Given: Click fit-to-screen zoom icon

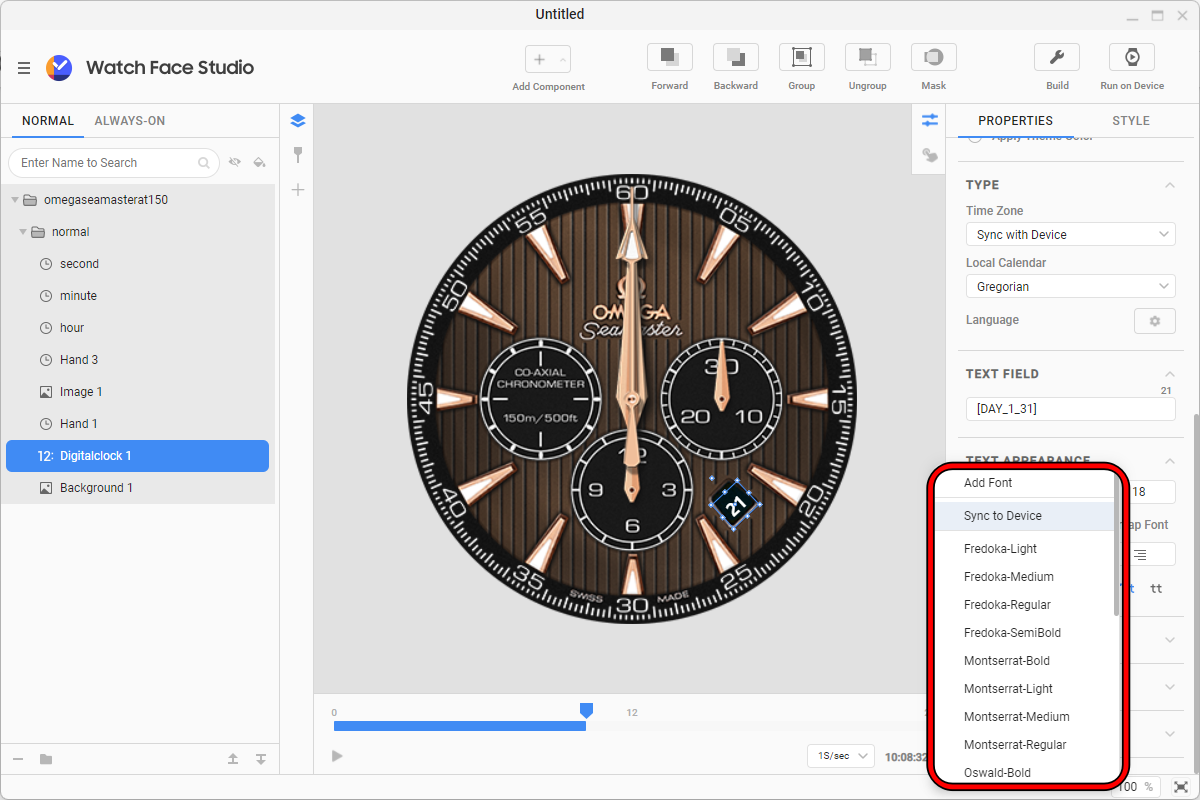Looking at the screenshot, I should point(1181,787).
